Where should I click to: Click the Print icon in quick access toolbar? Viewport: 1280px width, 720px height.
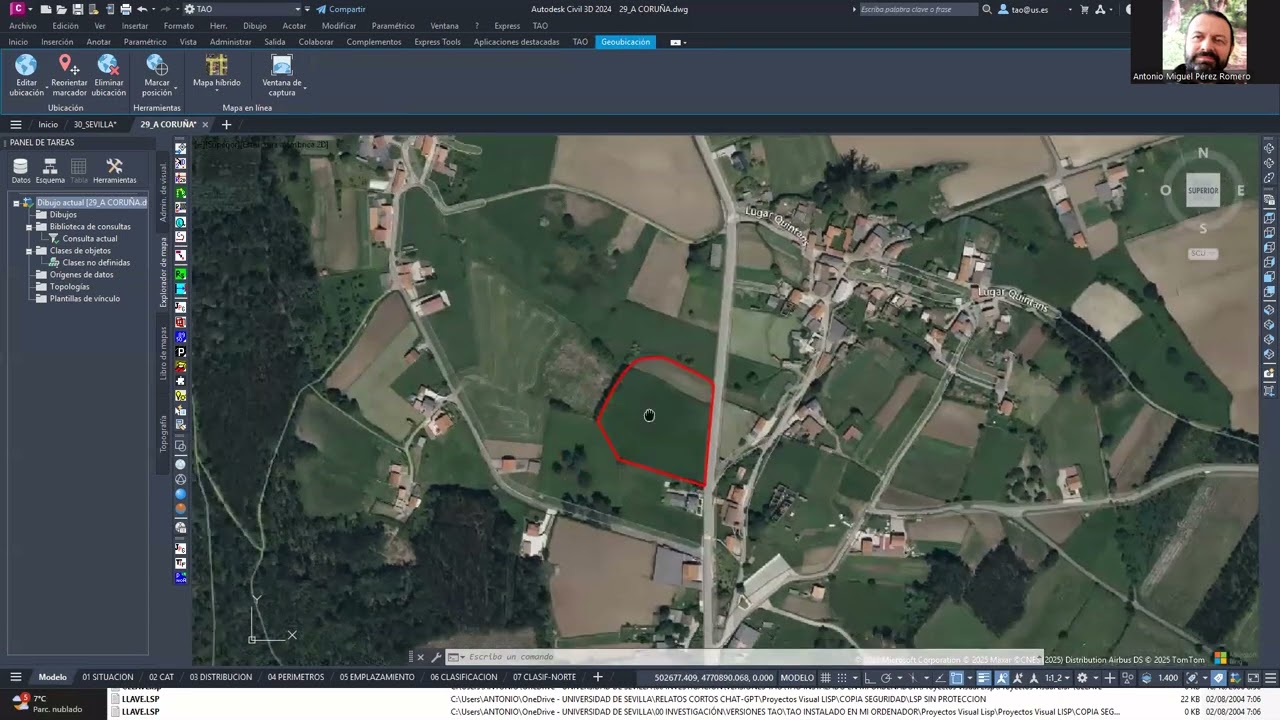point(126,9)
